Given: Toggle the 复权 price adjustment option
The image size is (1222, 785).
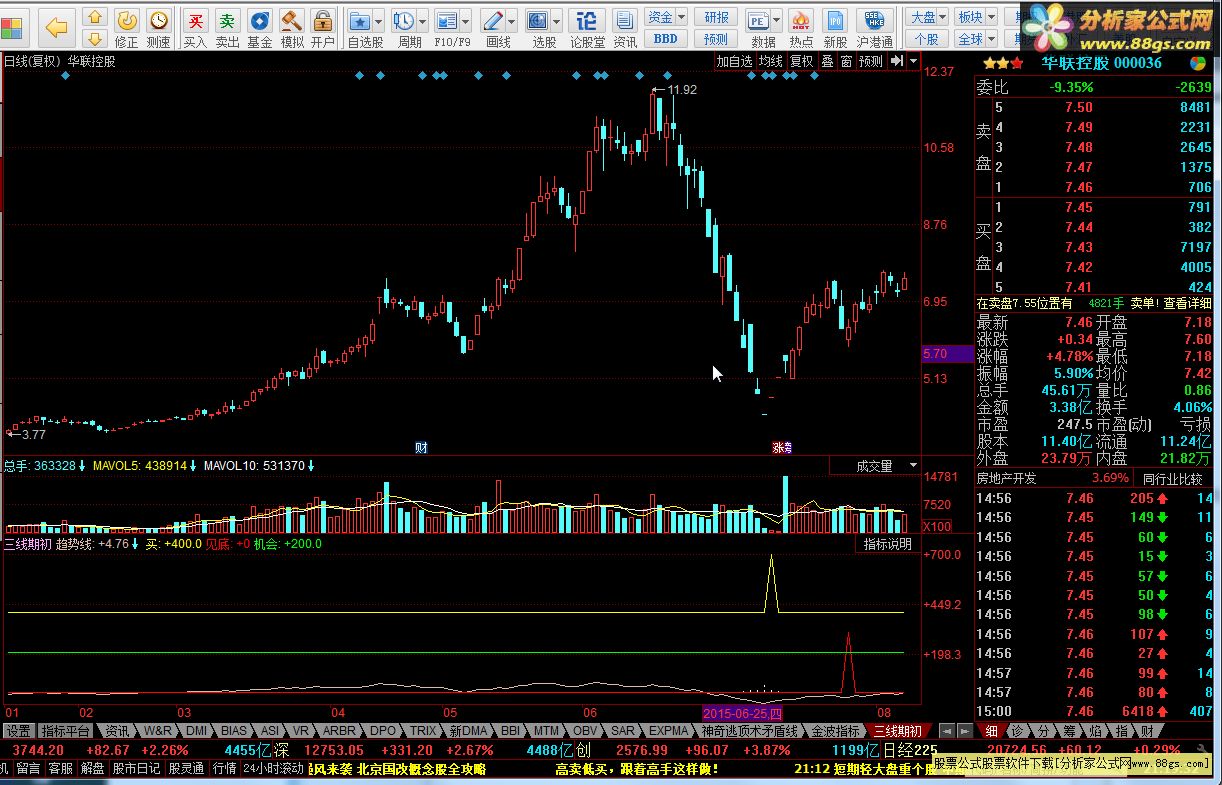Looking at the screenshot, I should click(x=802, y=61).
